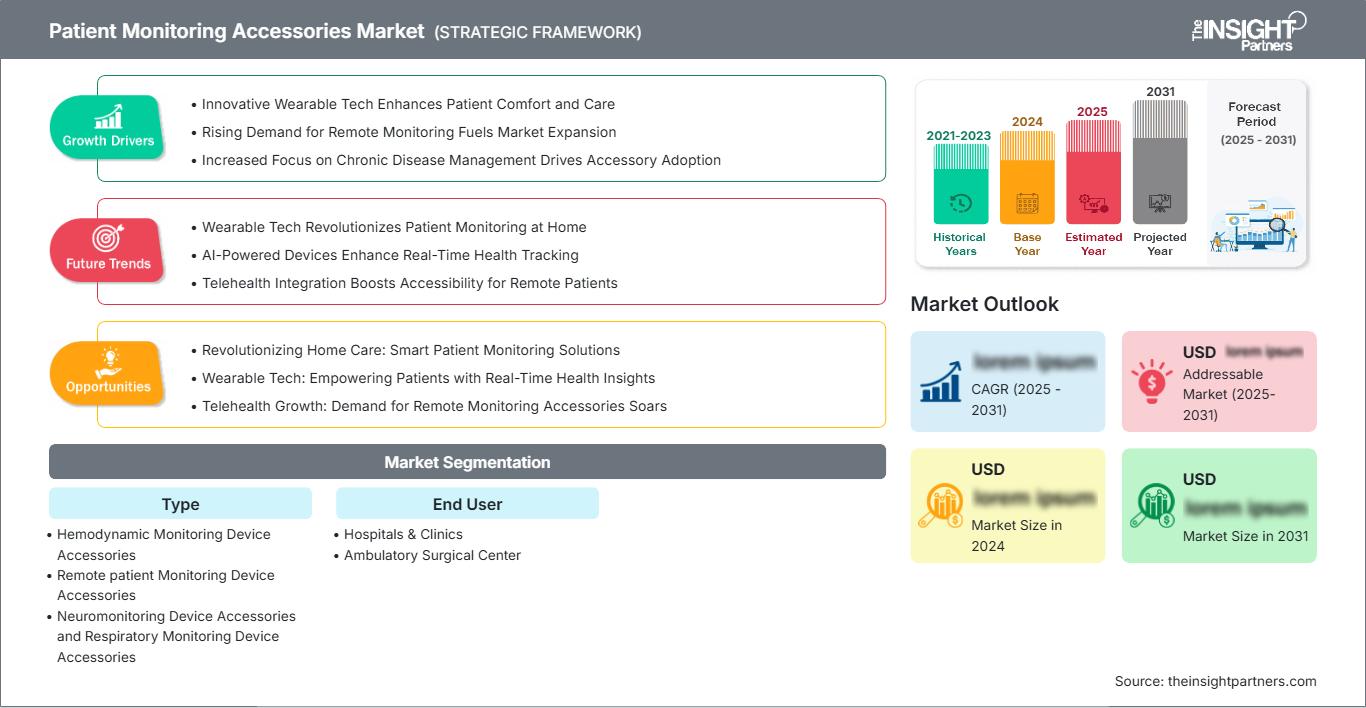Click 'Wearable Tech Revolutionizes Patient Monitoring at Home'
The image size is (1366, 708).
[x=394, y=227]
